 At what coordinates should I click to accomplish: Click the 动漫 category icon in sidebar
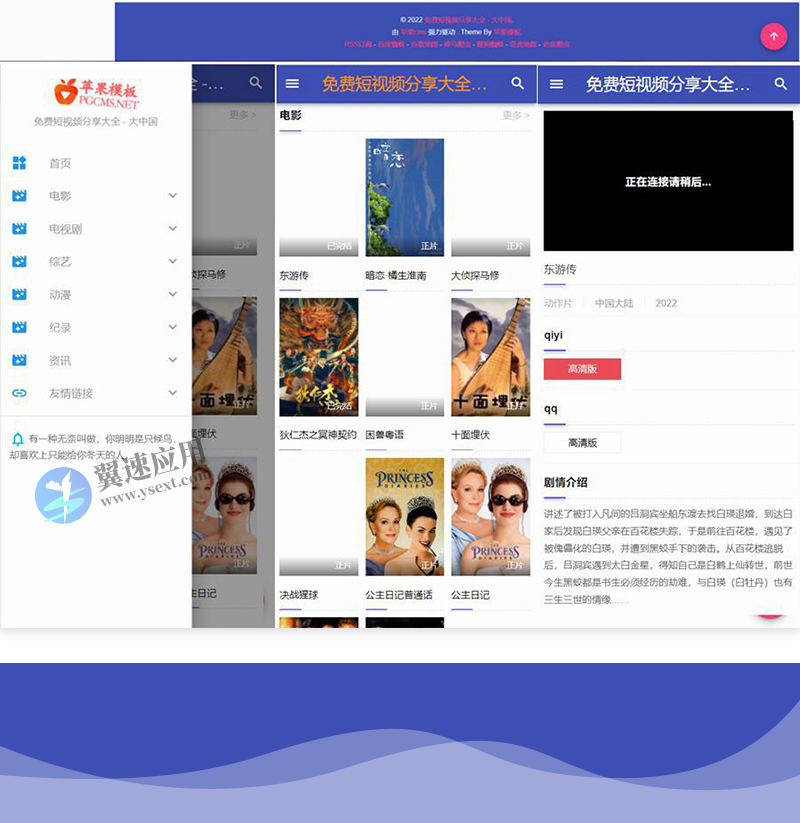coord(20,294)
